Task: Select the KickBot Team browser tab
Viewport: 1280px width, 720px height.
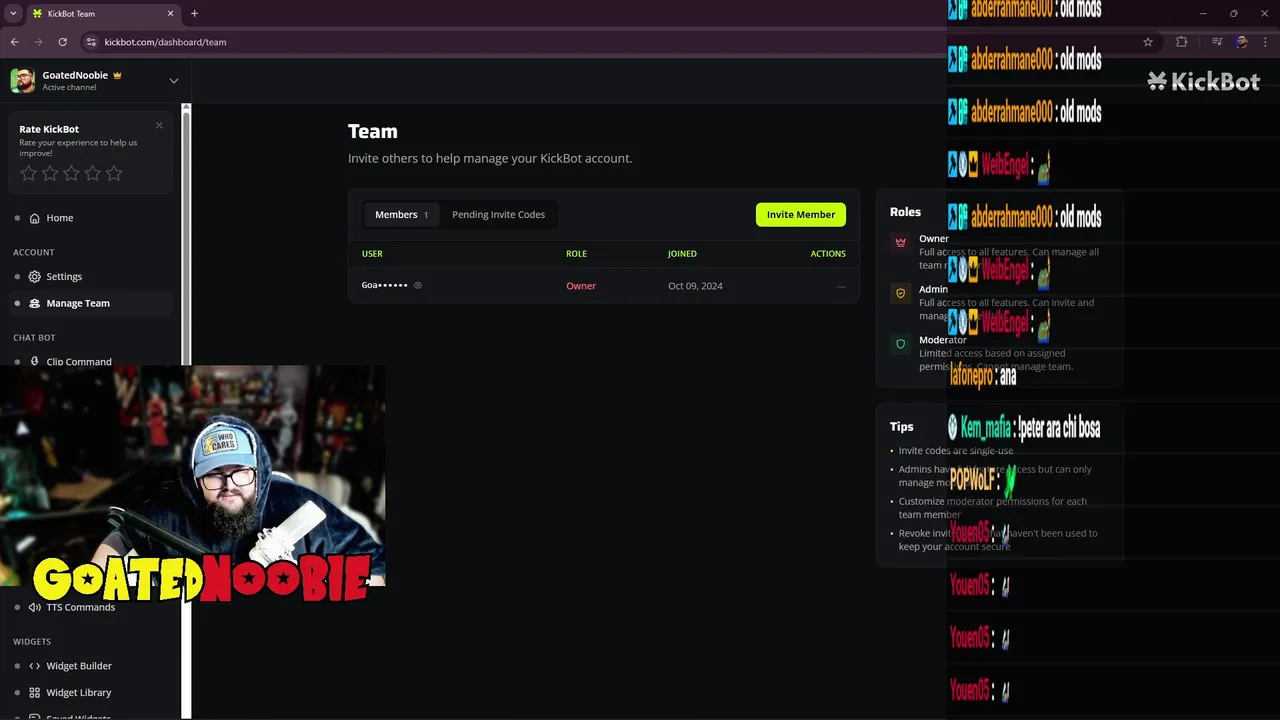Action: pos(103,14)
